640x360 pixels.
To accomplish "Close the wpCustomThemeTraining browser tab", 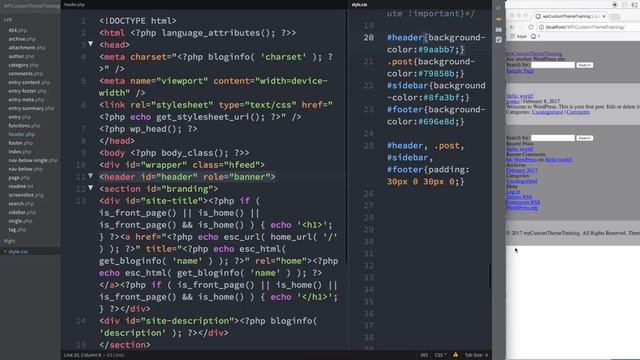I will (x=604, y=16).
